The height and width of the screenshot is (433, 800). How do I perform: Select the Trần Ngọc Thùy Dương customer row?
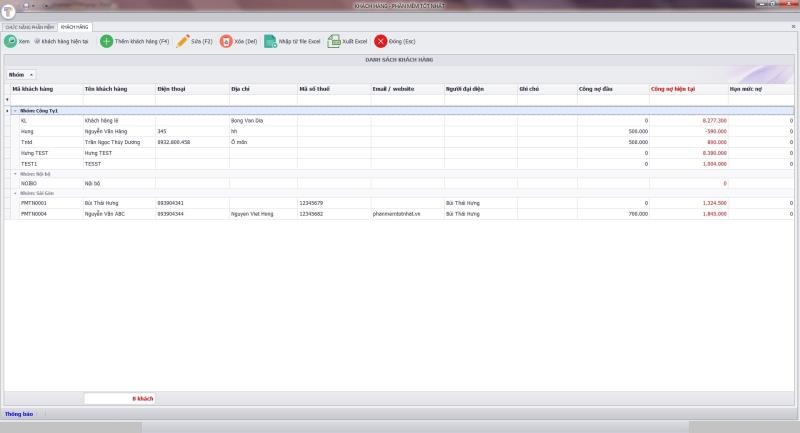(118, 142)
